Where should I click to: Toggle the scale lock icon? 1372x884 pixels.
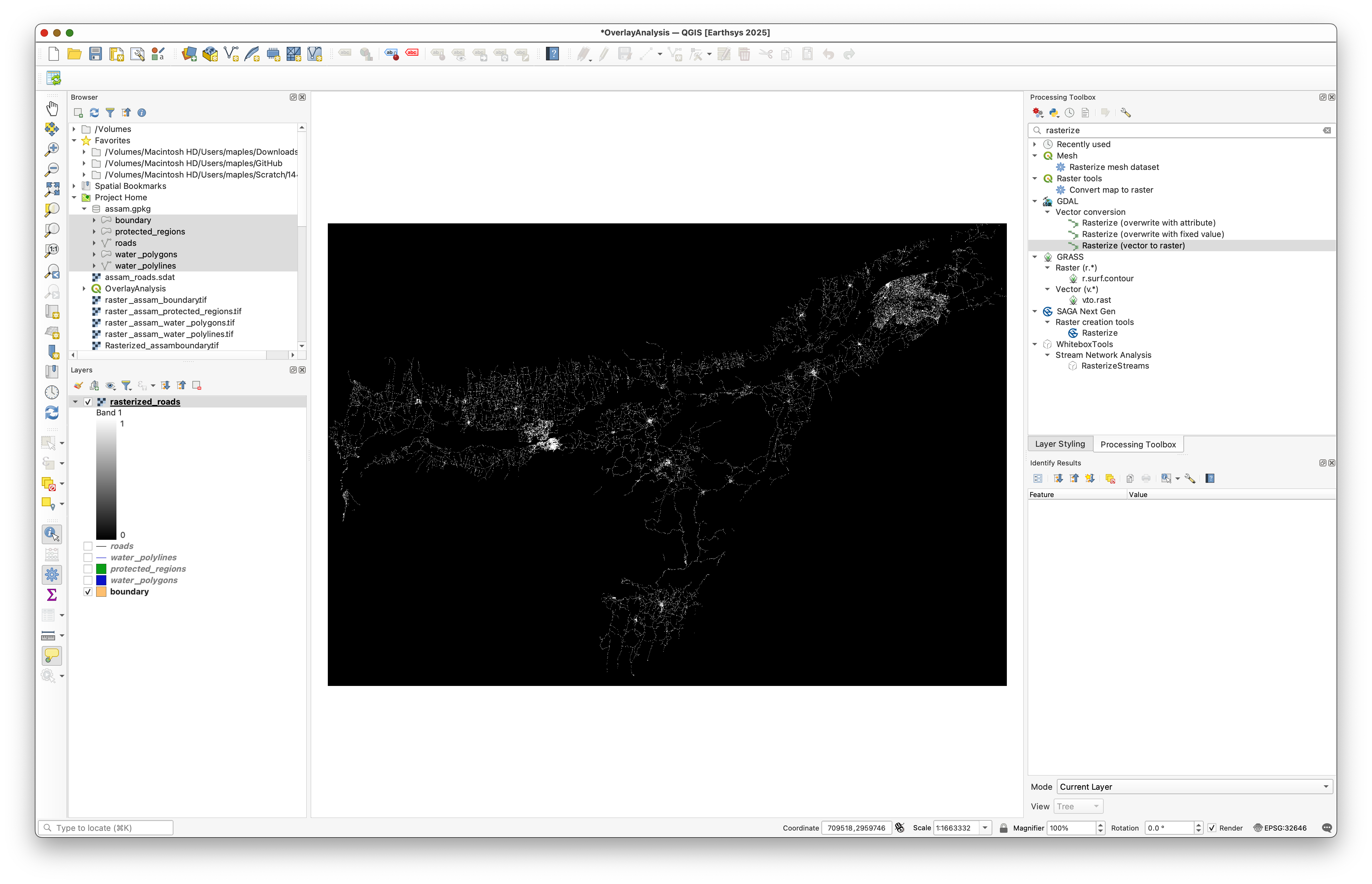tap(1003, 828)
